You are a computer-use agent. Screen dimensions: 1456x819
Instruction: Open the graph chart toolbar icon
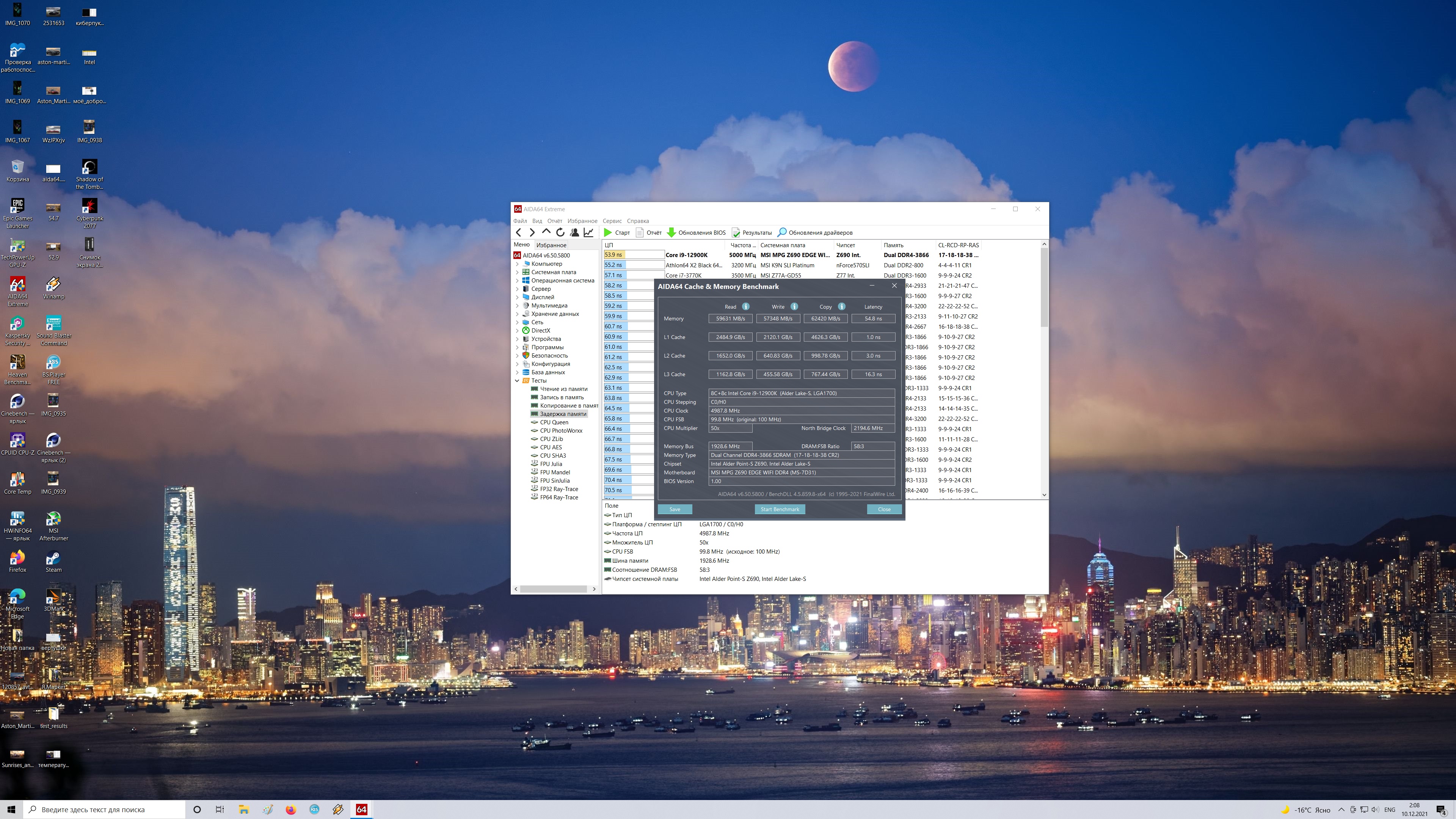(x=588, y=232)
